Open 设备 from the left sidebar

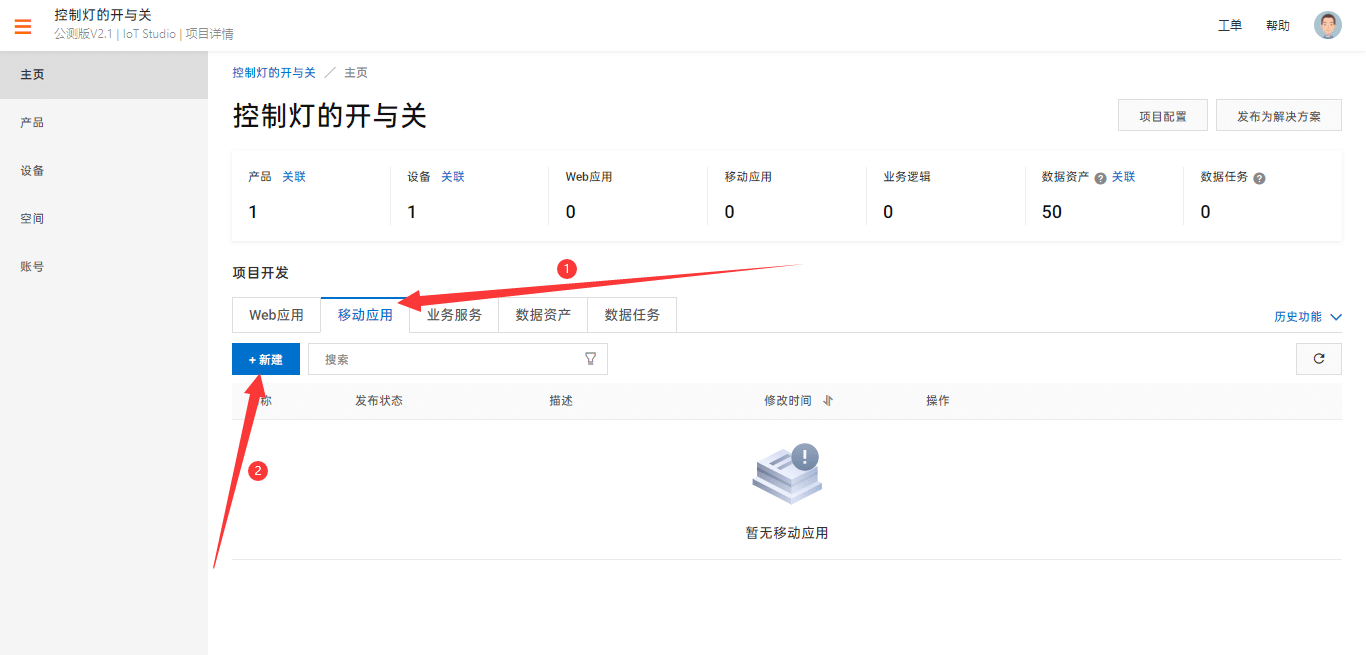coord(30,170)
